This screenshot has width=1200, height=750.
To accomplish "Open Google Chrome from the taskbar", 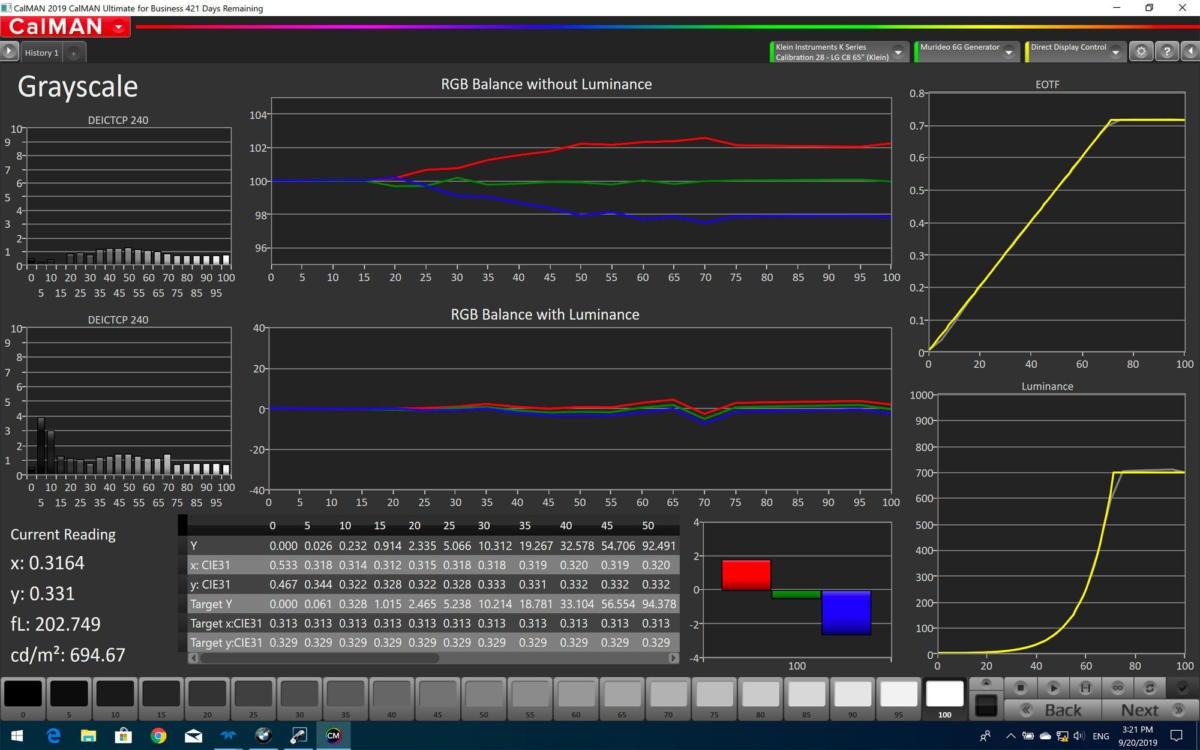I will pos(158,735).
